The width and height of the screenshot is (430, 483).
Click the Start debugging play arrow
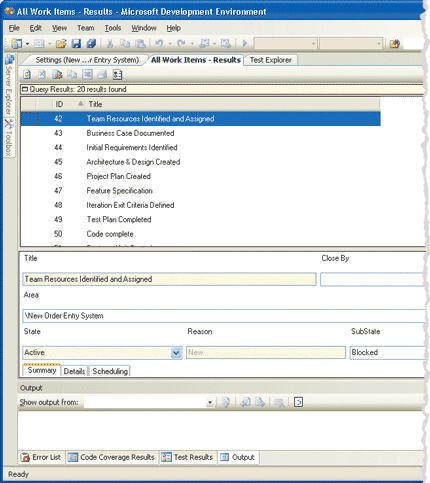(x=245, y=43)
